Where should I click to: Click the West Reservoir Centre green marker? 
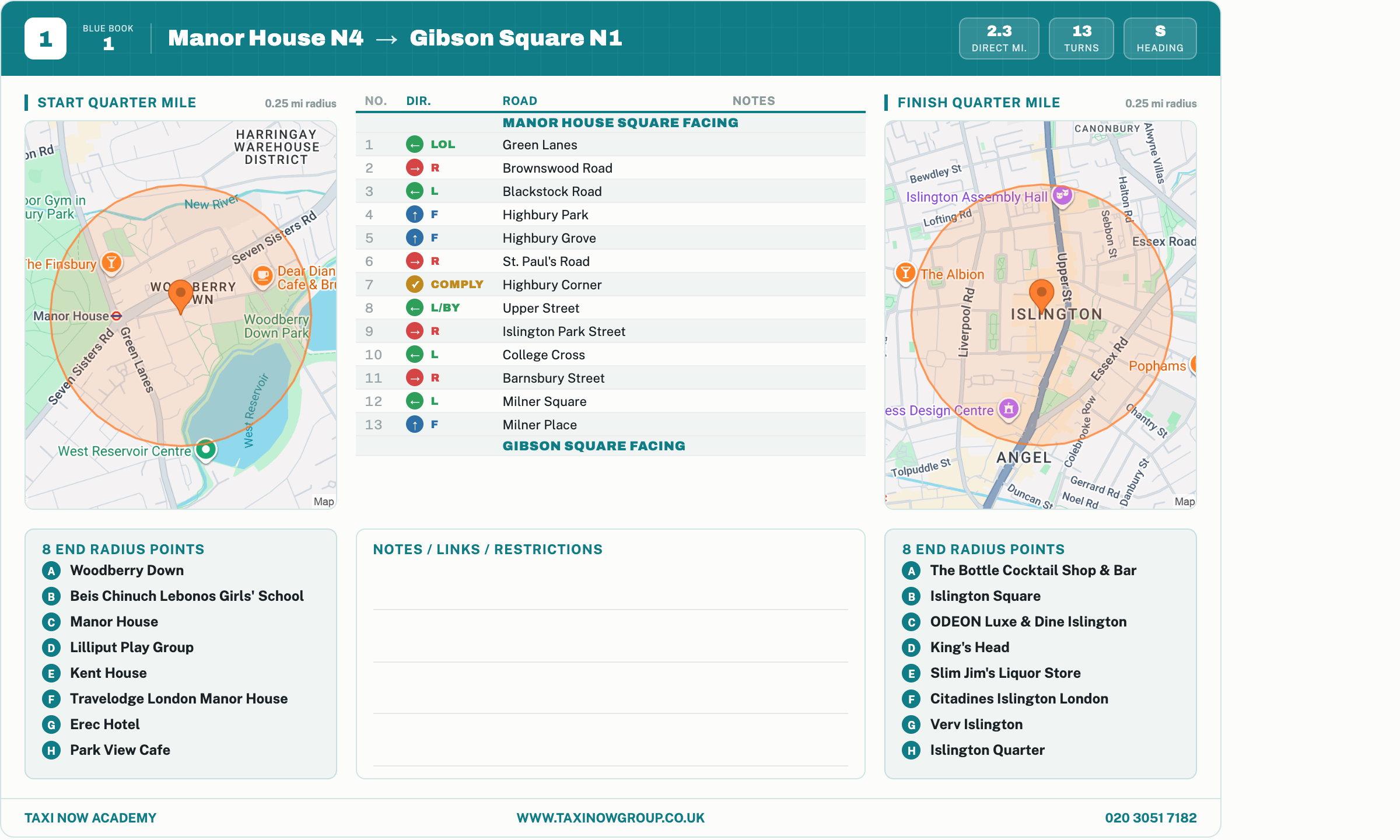pos(205,450)
